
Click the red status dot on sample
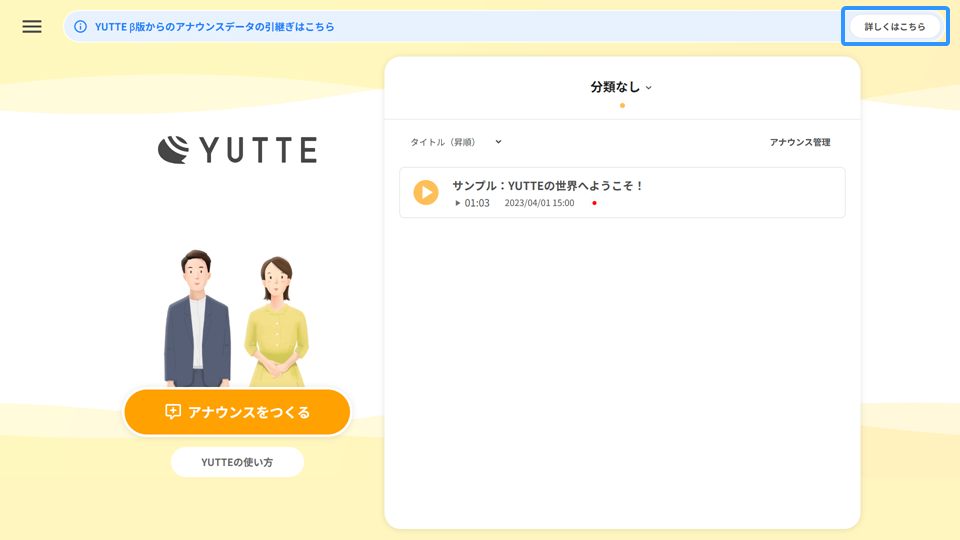594,203
